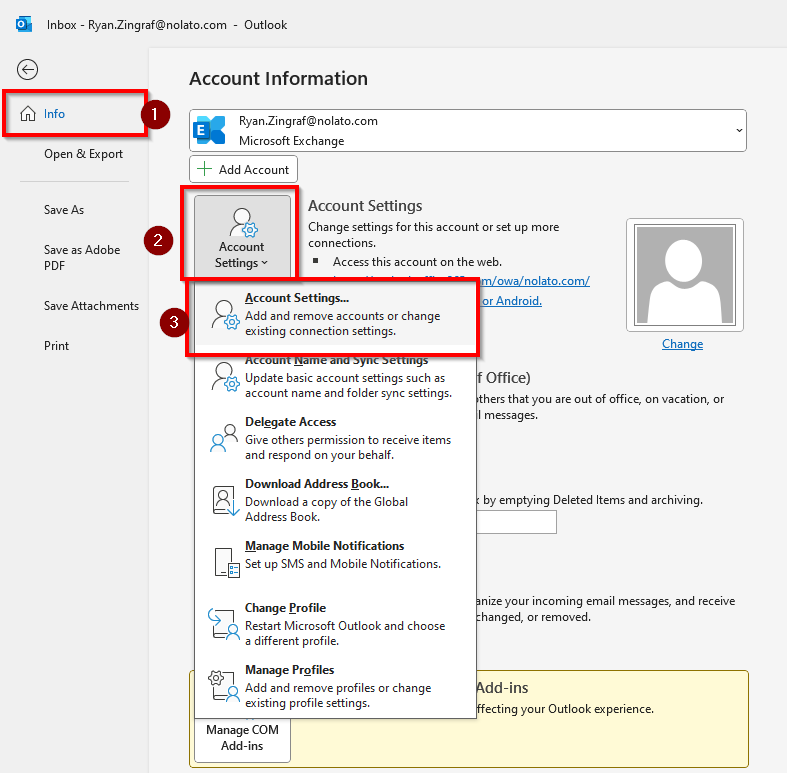
Task: Click 'Access this account on the web.' text
Action: pos(417,262)
